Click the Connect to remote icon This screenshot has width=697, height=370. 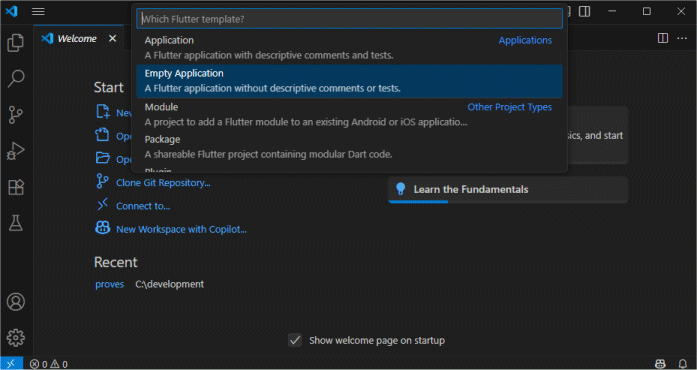103,205
